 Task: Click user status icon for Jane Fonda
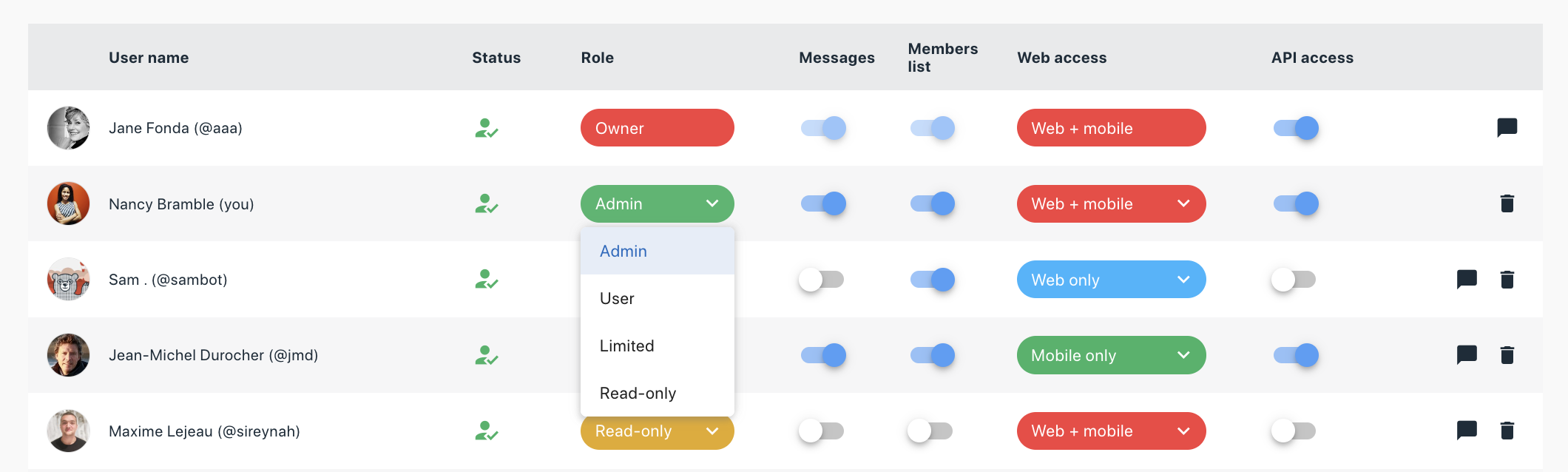click(486, 128)
